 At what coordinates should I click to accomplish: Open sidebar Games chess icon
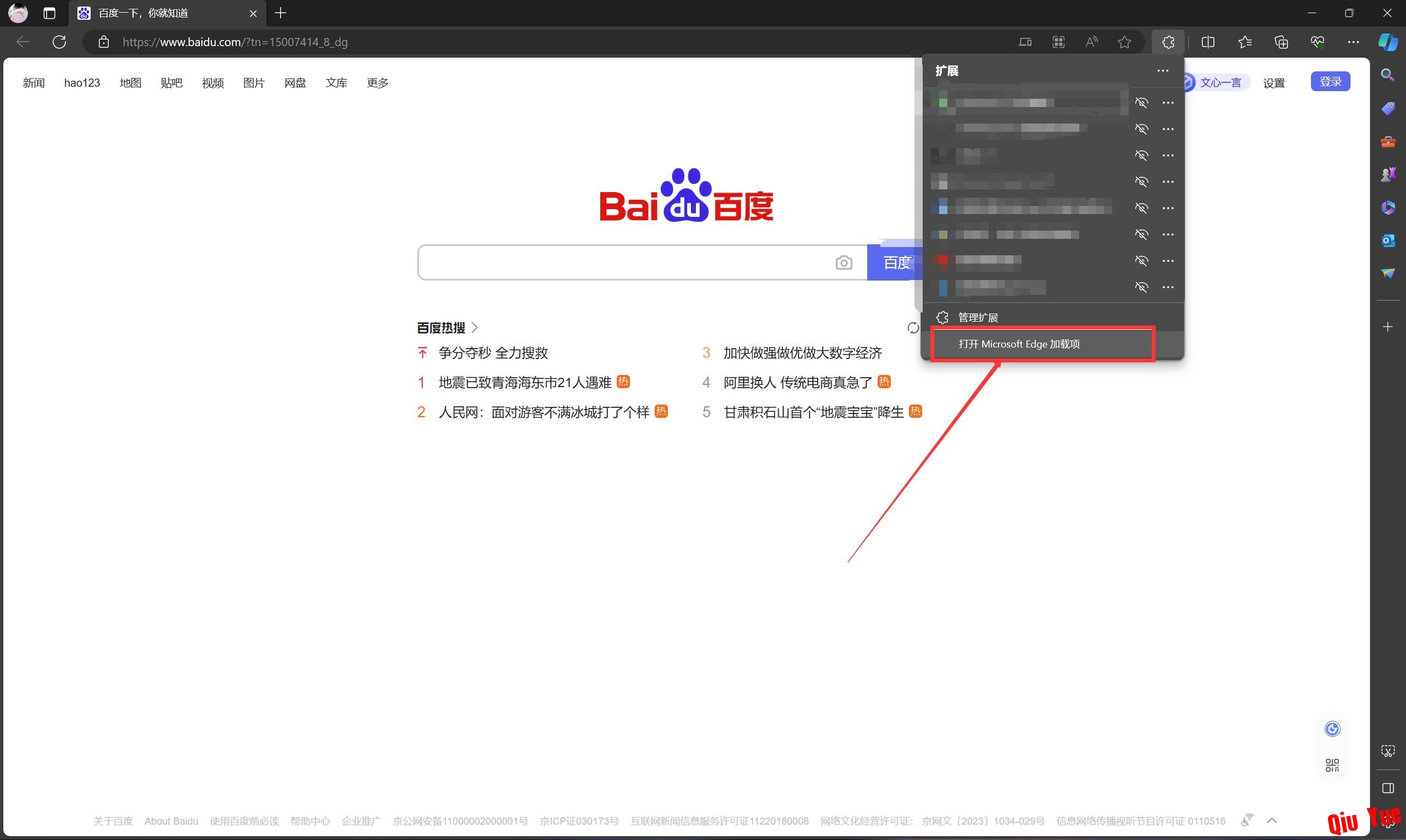click(x=1388, y=175)
